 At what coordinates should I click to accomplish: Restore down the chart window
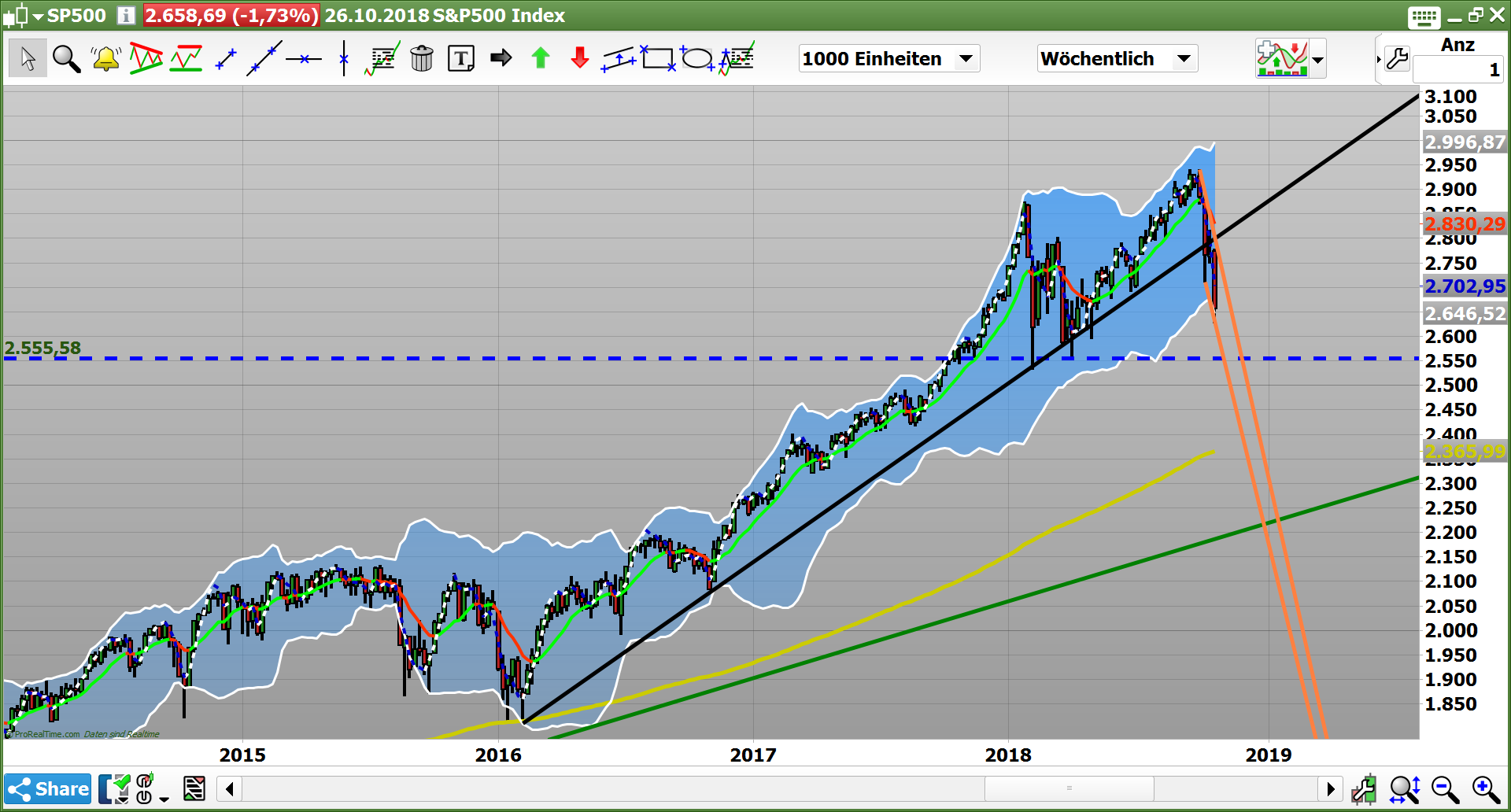coord(1476,15)
